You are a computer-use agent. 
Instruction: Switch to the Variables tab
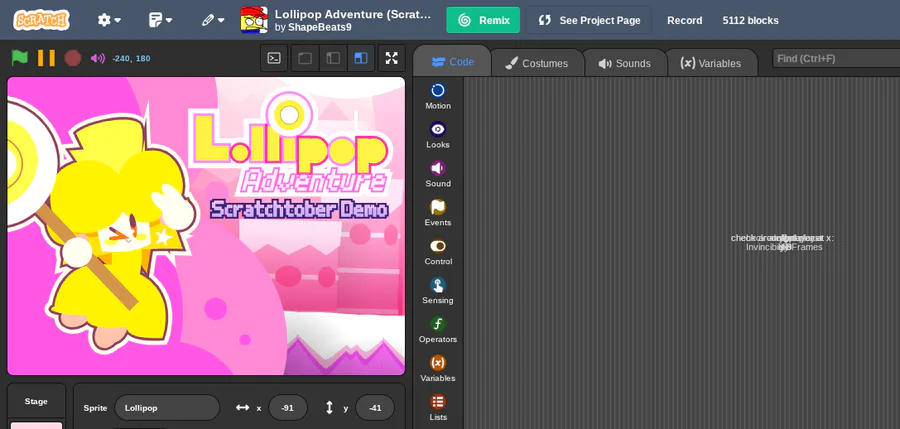[711, 63]
